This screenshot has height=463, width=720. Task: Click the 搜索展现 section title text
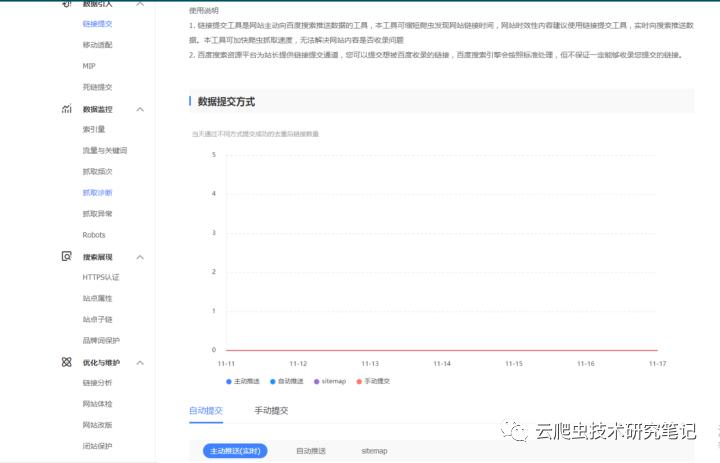click(x=97, y=257)
